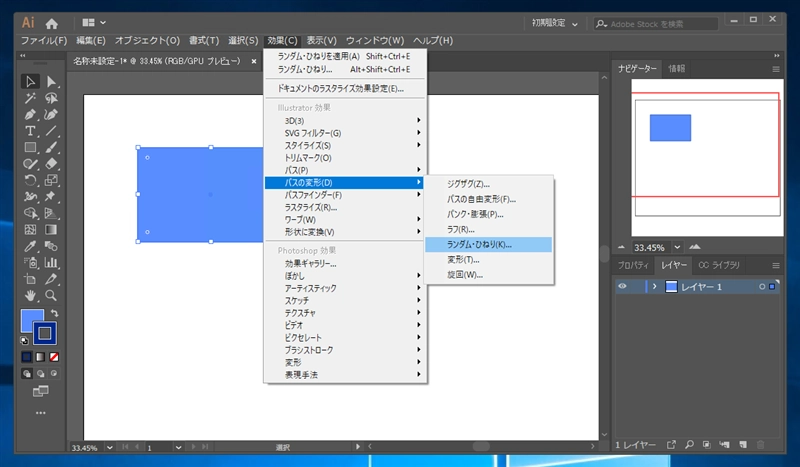800x467 pixels.
Task: Select the Perspective Grid tool
Action: click(51, 213)
